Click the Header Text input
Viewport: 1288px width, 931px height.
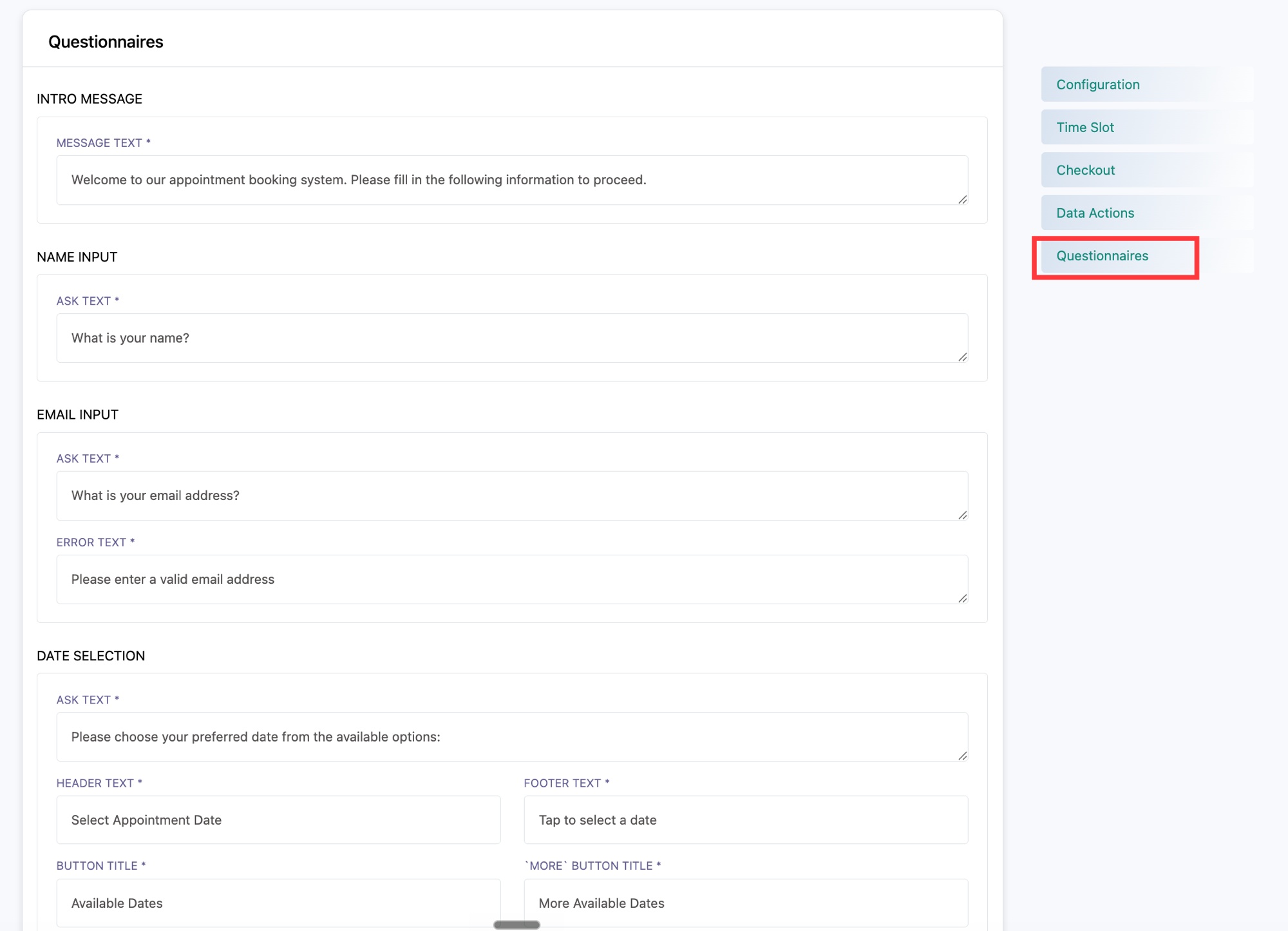pos(278,820)
